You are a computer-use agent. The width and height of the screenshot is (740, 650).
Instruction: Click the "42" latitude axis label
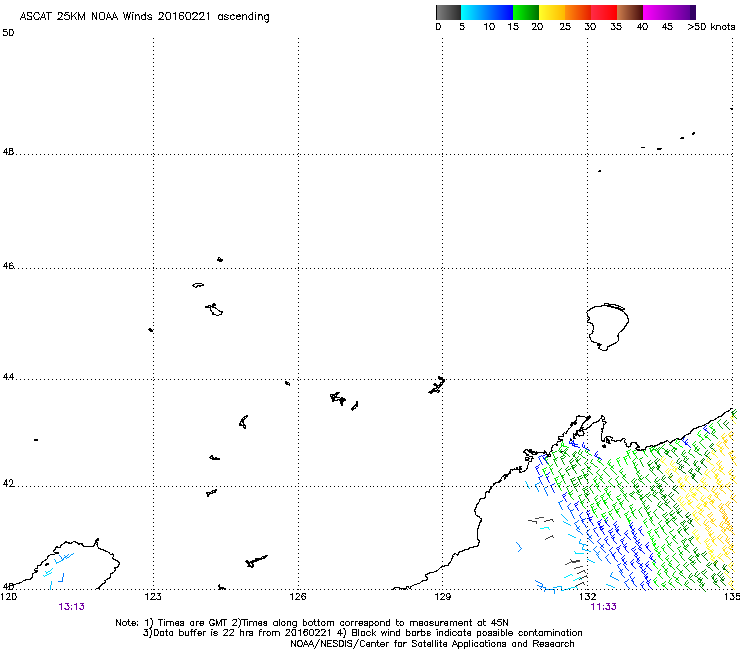tap(8, 484)
